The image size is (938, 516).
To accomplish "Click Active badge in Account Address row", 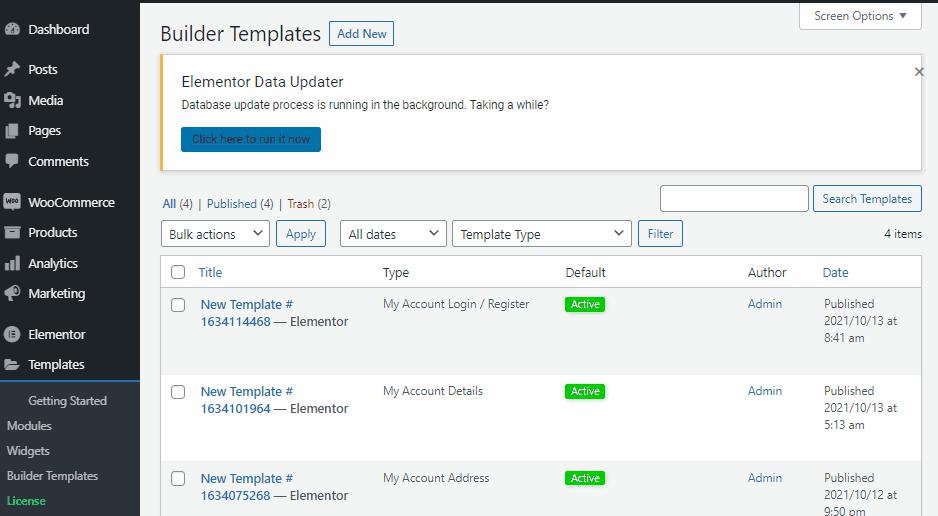I will click(x=585, y=478).
